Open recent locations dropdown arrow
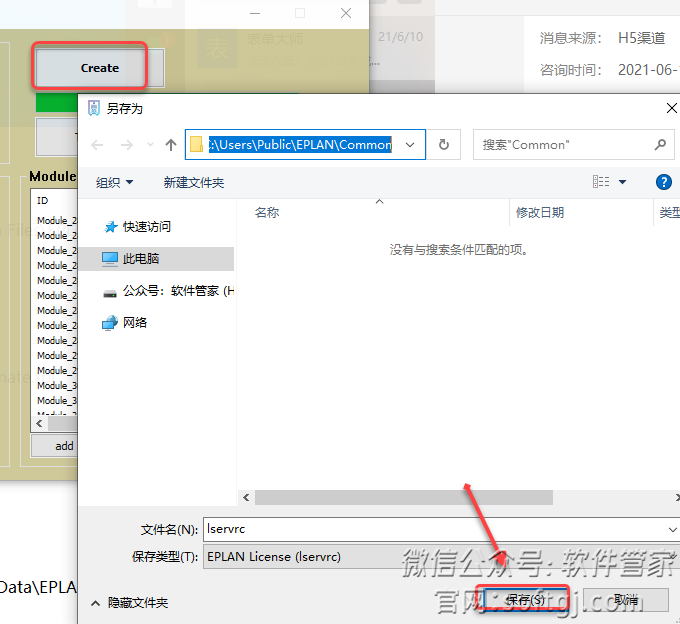The image size is (680, 624). tap(150, 145)
